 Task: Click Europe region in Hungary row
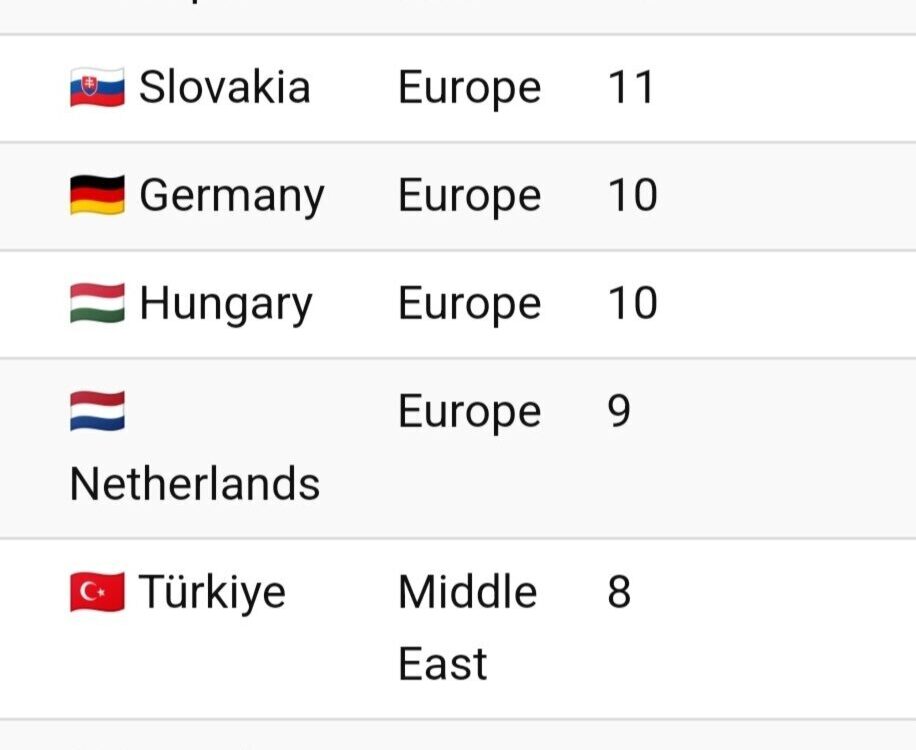pos(470,305)
